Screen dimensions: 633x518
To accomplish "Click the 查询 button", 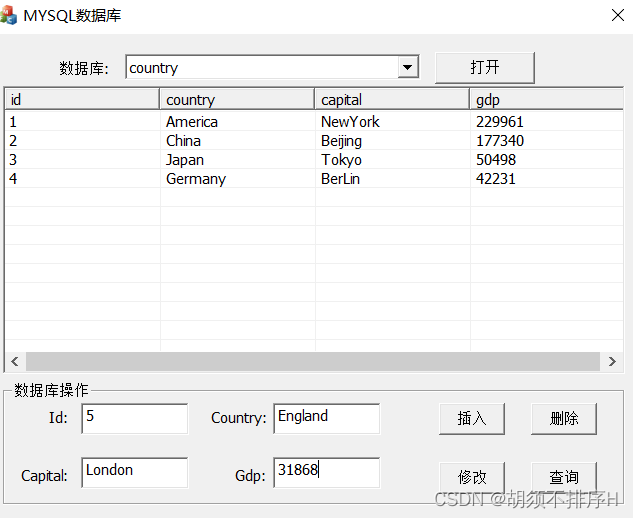I will (564, 477).
